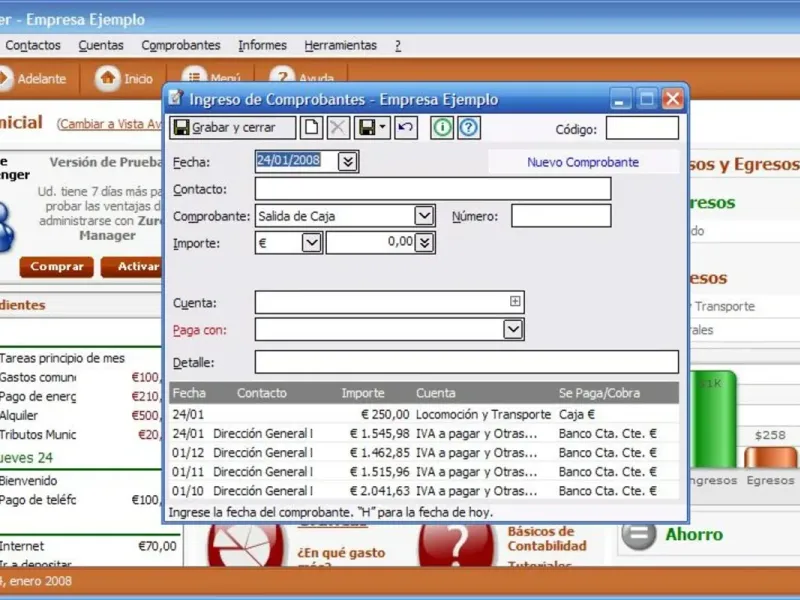Open the save options dropdown arrow
This screenshot has height=600, width=800.
click(x=383, y=128)
